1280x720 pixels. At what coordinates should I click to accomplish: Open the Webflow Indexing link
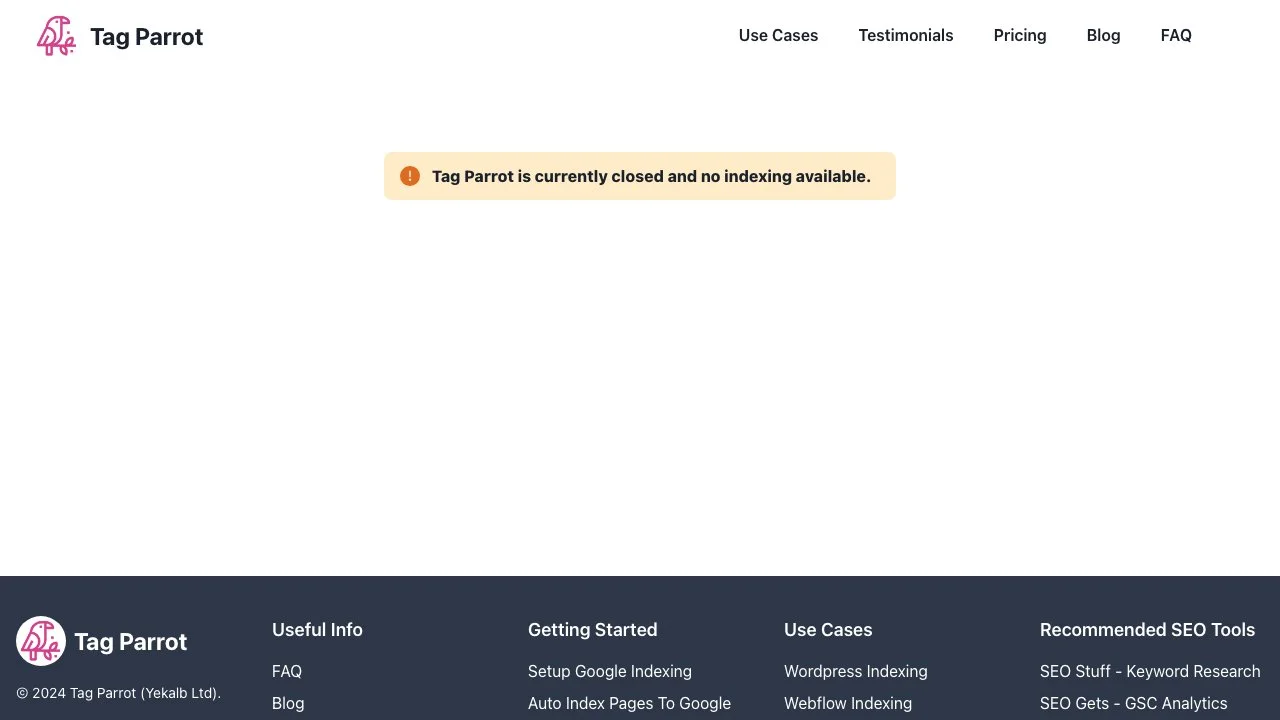(x=848, y=703)
